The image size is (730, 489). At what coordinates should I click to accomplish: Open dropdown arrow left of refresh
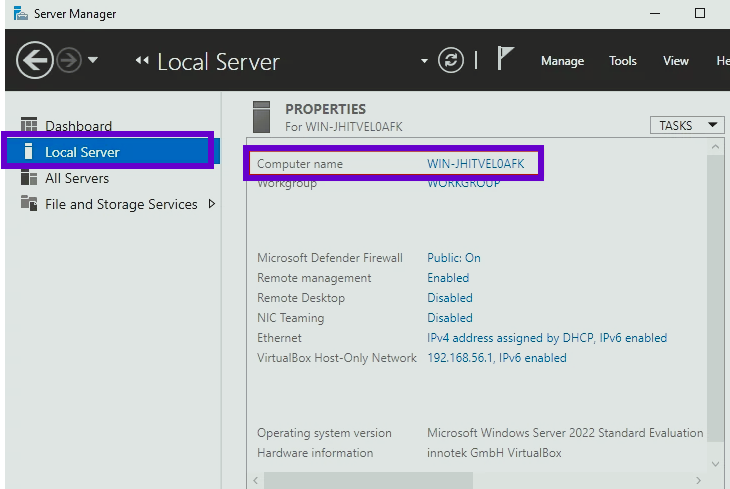point(424,61)
